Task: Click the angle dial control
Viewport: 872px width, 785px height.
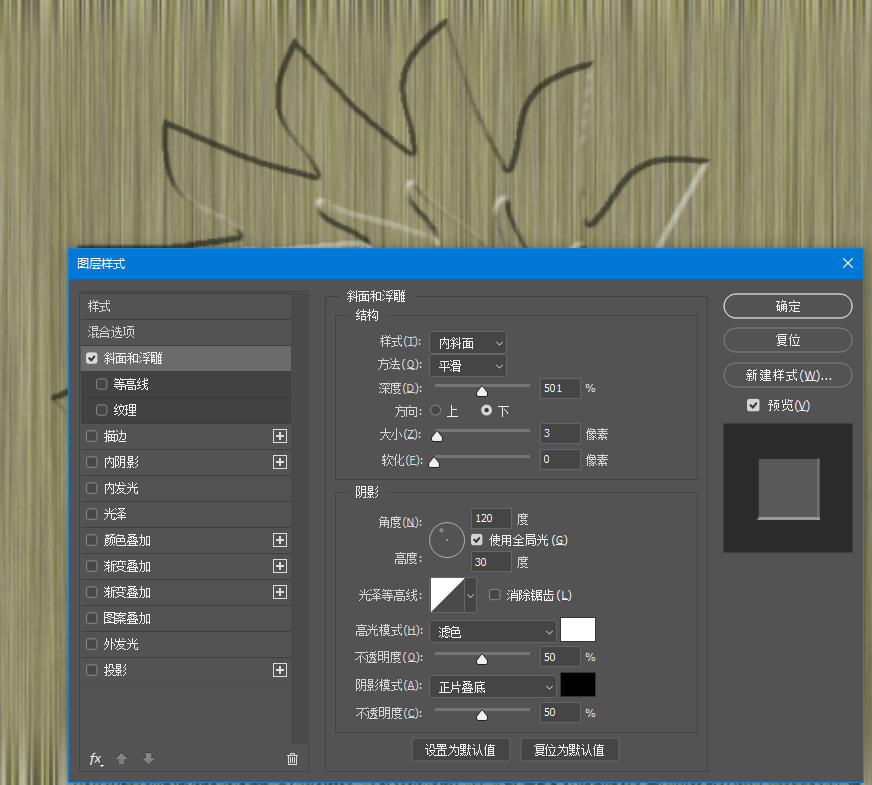Action: point(447,539)
